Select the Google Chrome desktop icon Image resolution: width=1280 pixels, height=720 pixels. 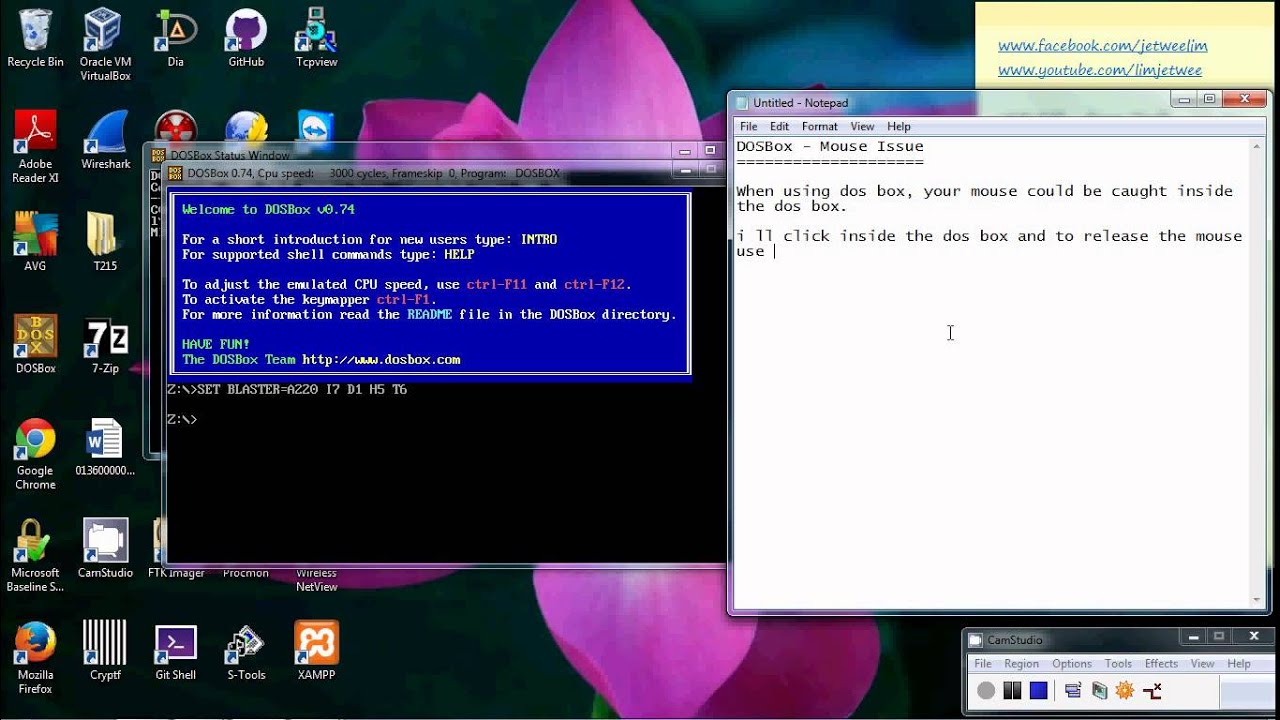coord(35,454)
